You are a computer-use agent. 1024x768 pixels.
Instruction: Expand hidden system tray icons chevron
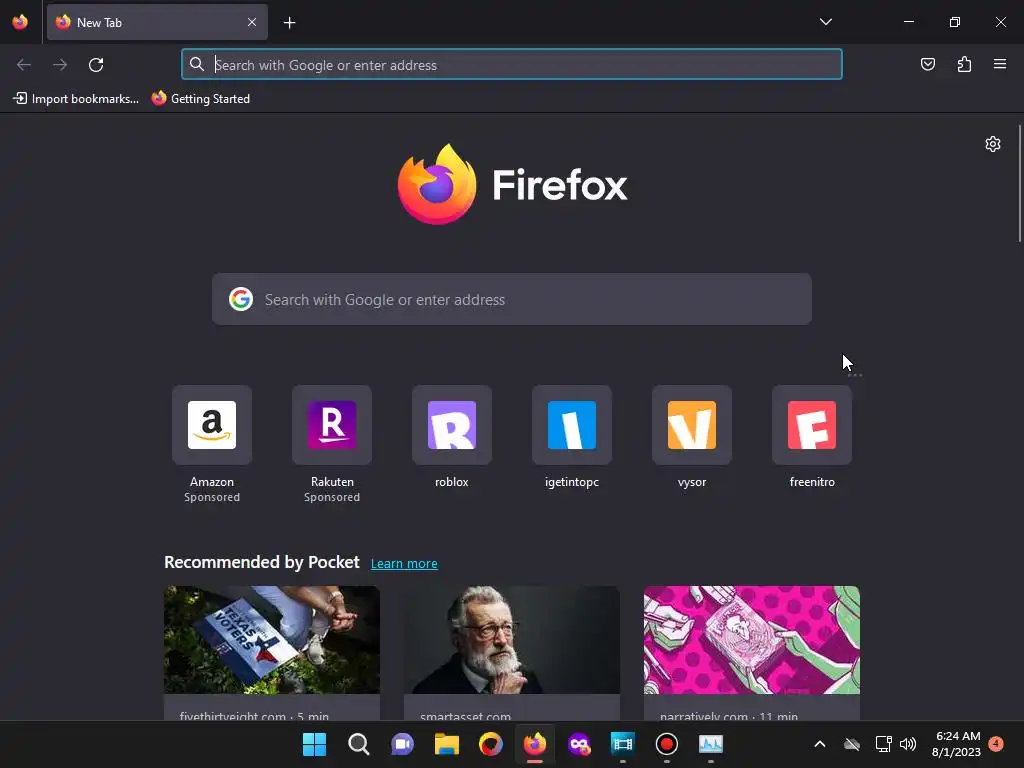point(820,744)
